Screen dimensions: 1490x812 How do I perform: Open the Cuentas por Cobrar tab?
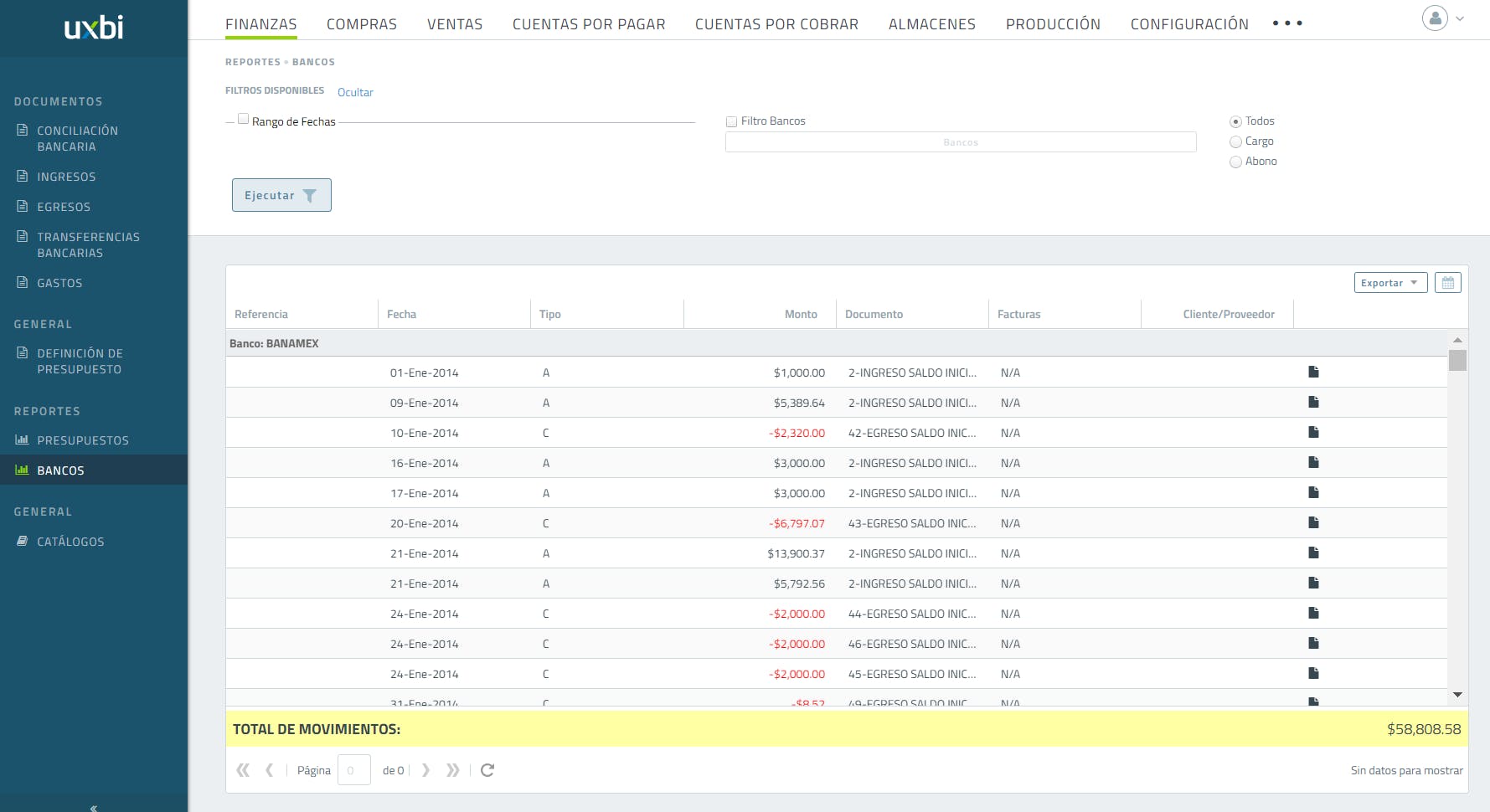[776, 24]
